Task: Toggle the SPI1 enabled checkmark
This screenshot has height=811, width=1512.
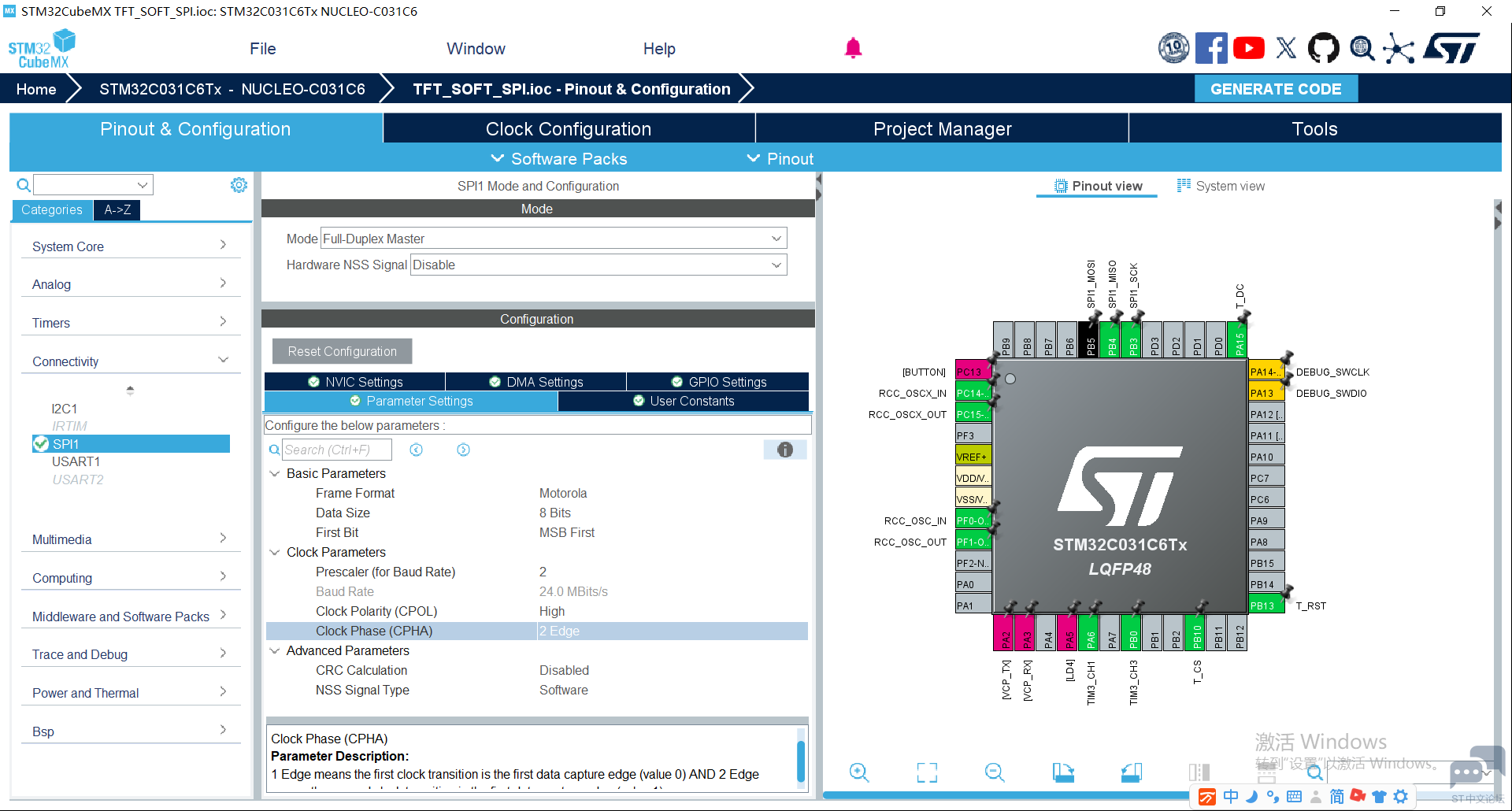Action: 41,444
